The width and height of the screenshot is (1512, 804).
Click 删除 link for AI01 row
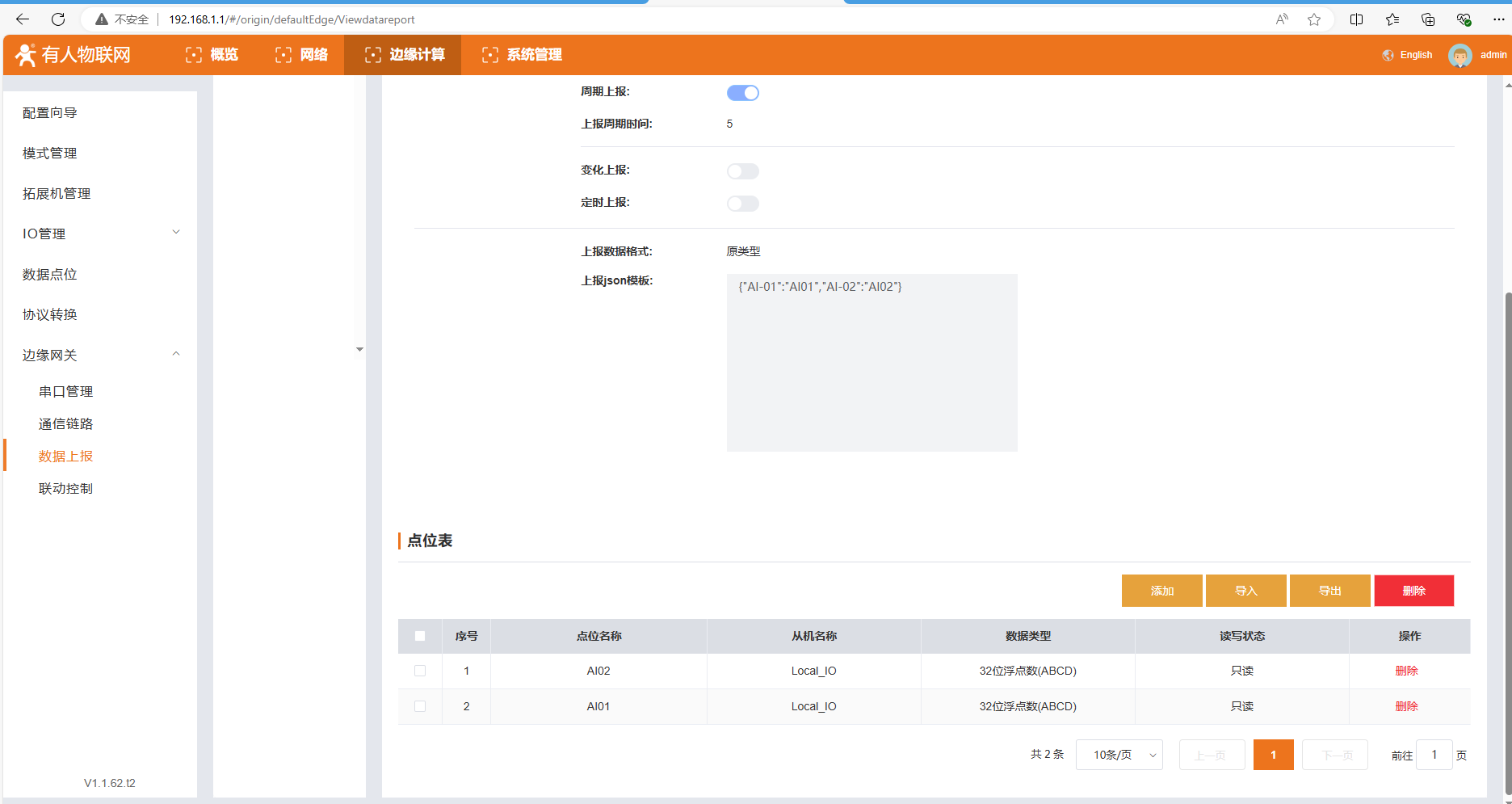(x=1406, y=706)
